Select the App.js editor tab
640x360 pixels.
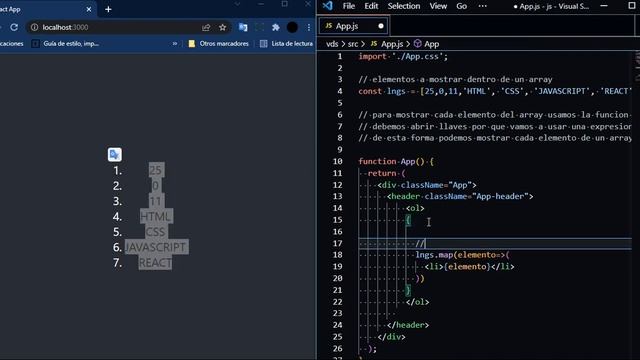(x=353, y=26)
